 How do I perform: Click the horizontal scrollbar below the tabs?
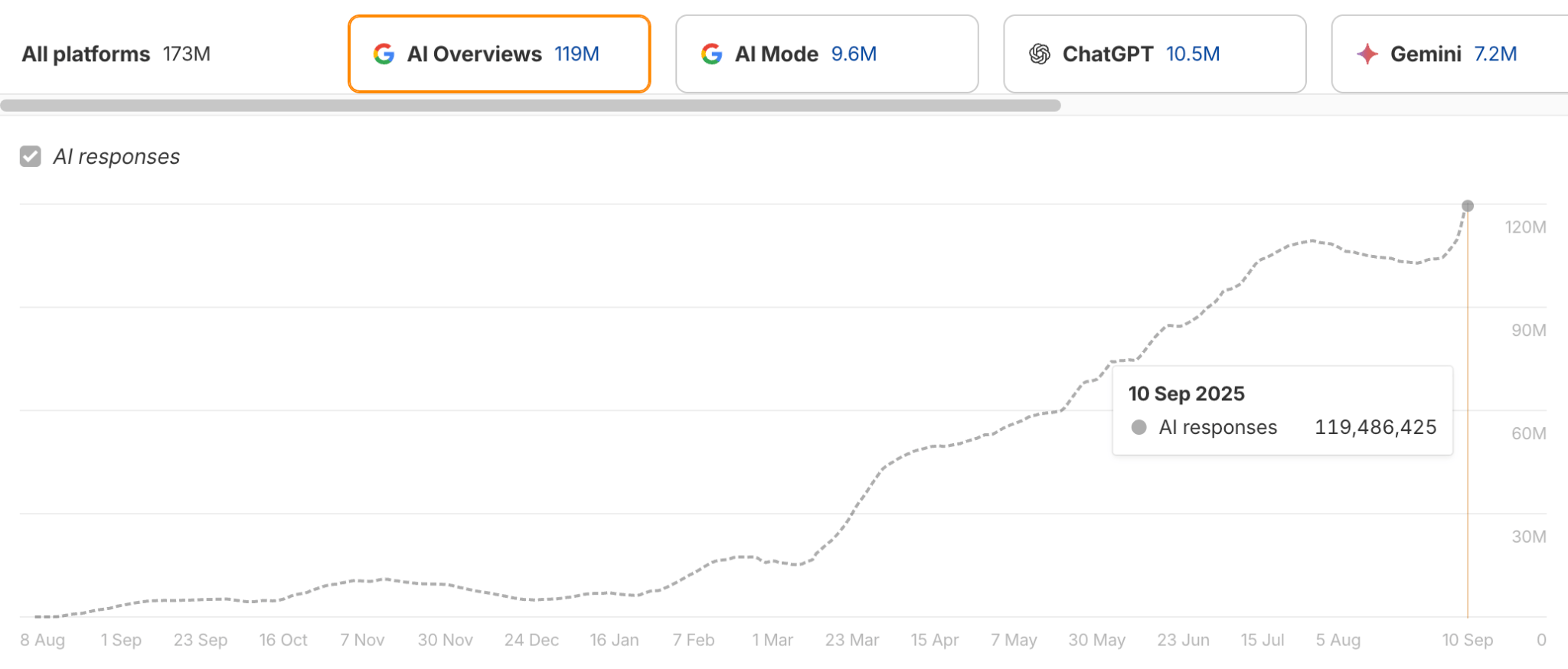pos(530,106)
